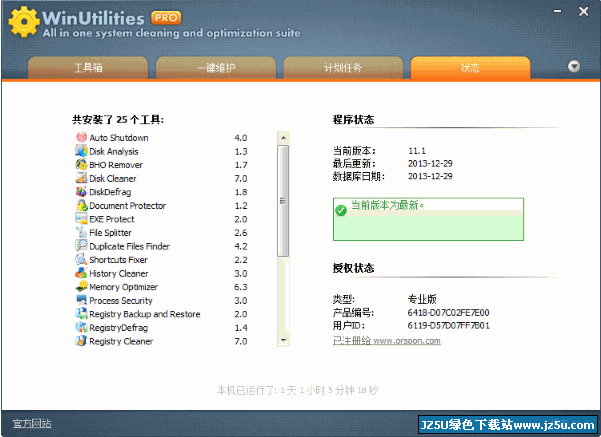
Task: Click the 当前版本为最新 status message
Action: point(388,205)
